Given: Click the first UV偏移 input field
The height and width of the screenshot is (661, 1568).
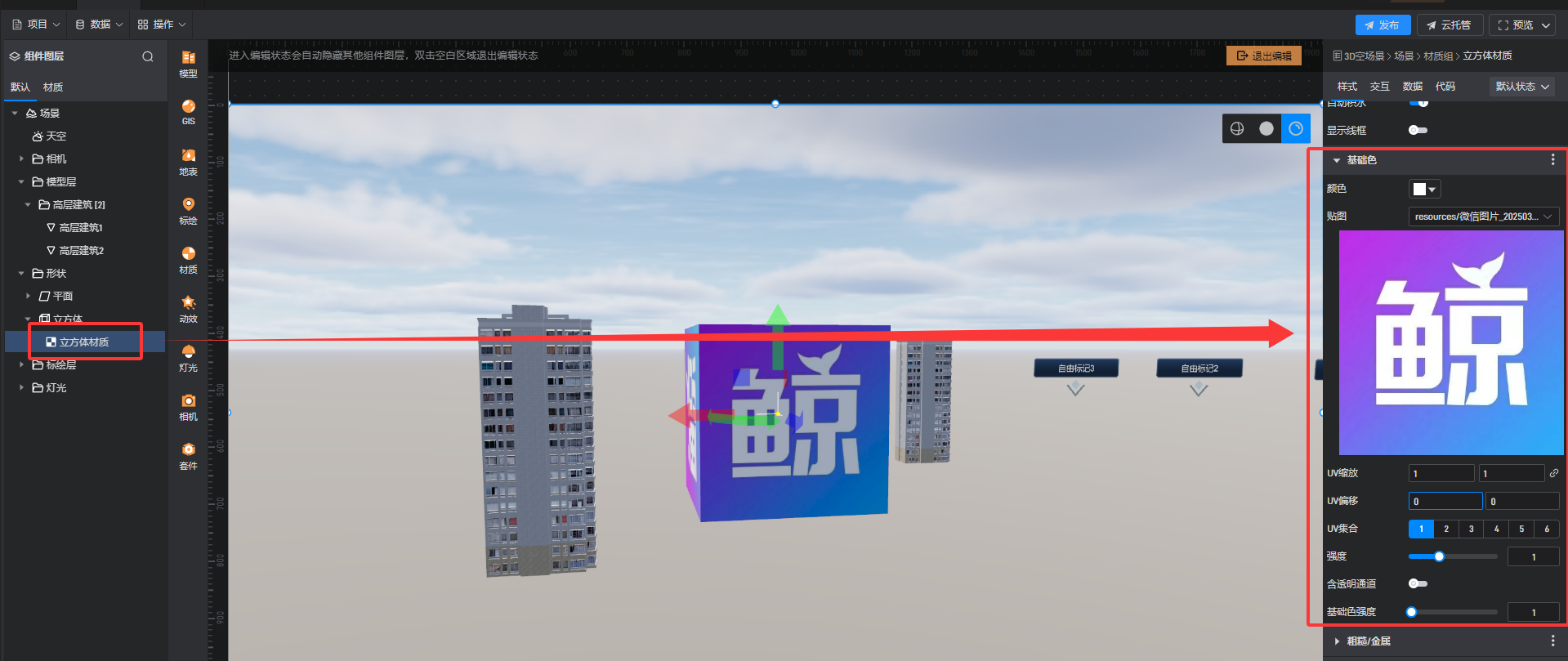Looking at the screenshot, I should pos(1445,501).
